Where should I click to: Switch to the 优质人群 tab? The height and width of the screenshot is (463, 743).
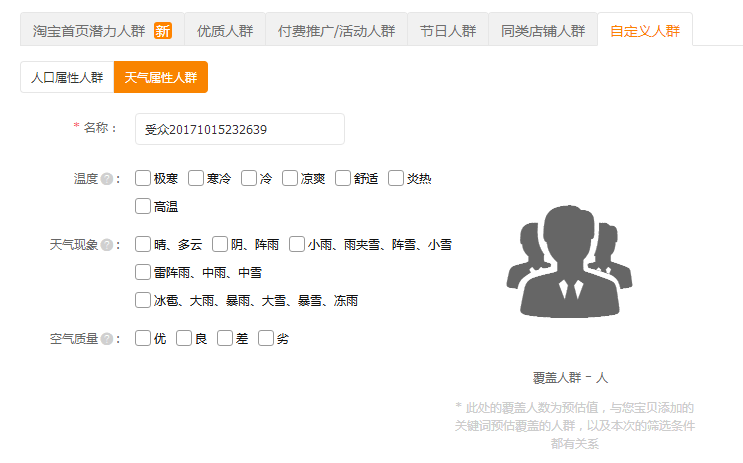pyautogui.click(x=224, y=31)
